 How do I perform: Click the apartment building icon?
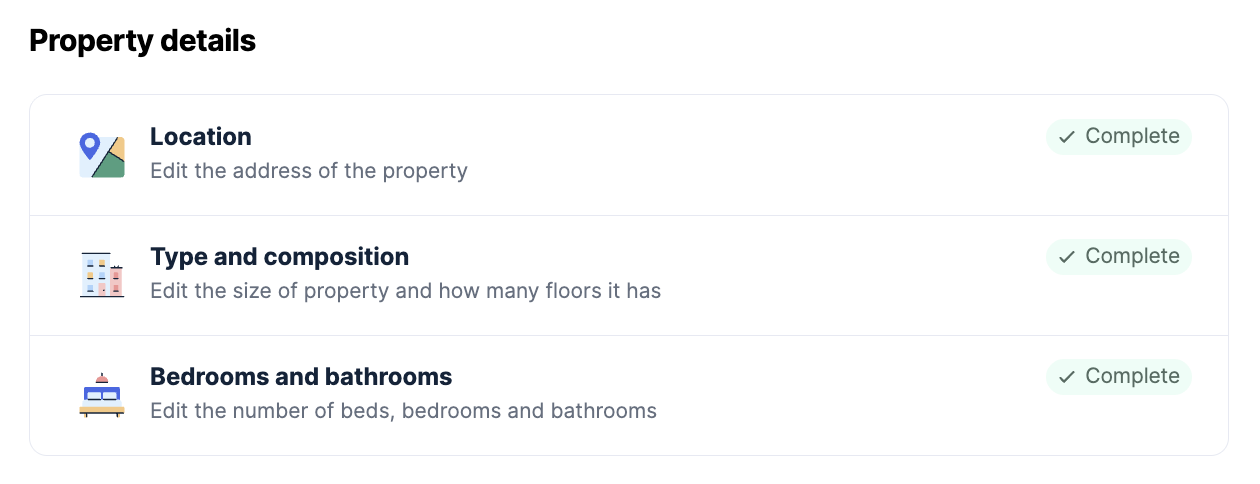tap(102, 275)
